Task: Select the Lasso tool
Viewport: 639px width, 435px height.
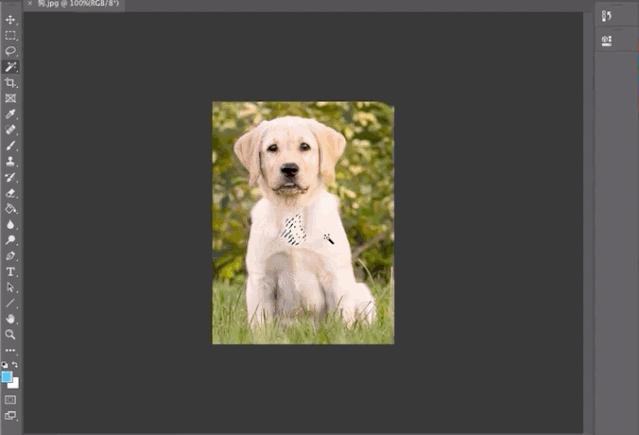Action: click(10, 51)
